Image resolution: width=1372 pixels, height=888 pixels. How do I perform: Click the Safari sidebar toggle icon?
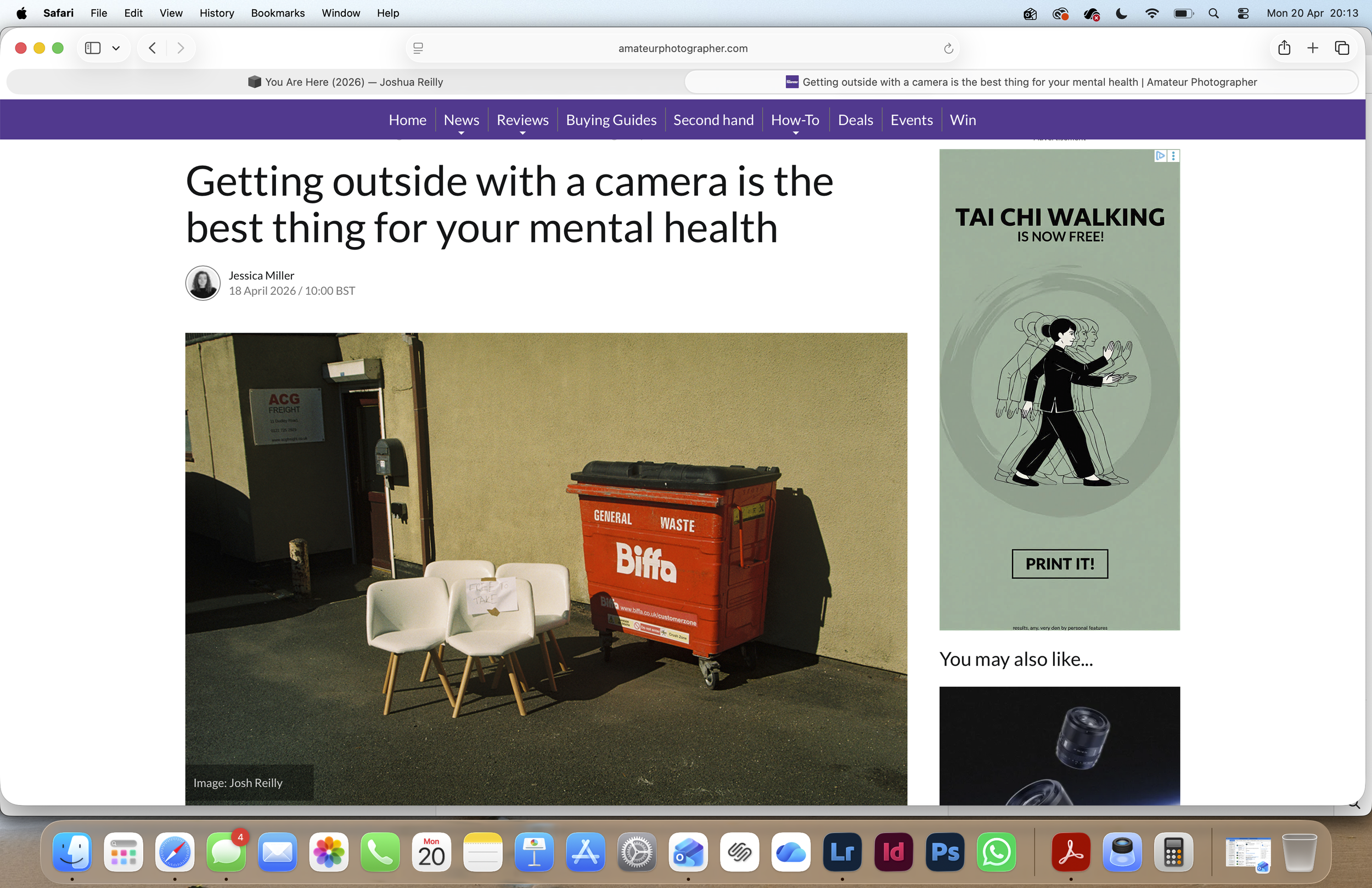tap(92, 48)
